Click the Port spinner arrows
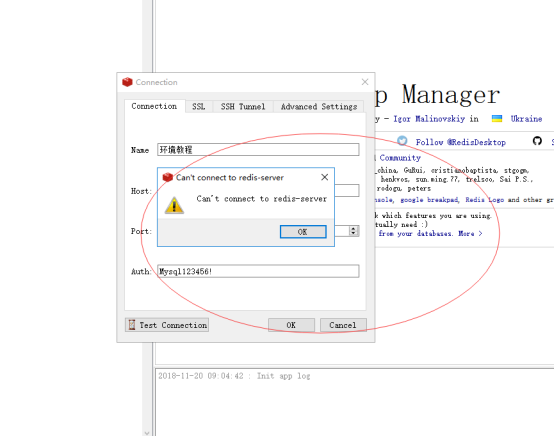The image size is (554, 437). click(353, 231)
